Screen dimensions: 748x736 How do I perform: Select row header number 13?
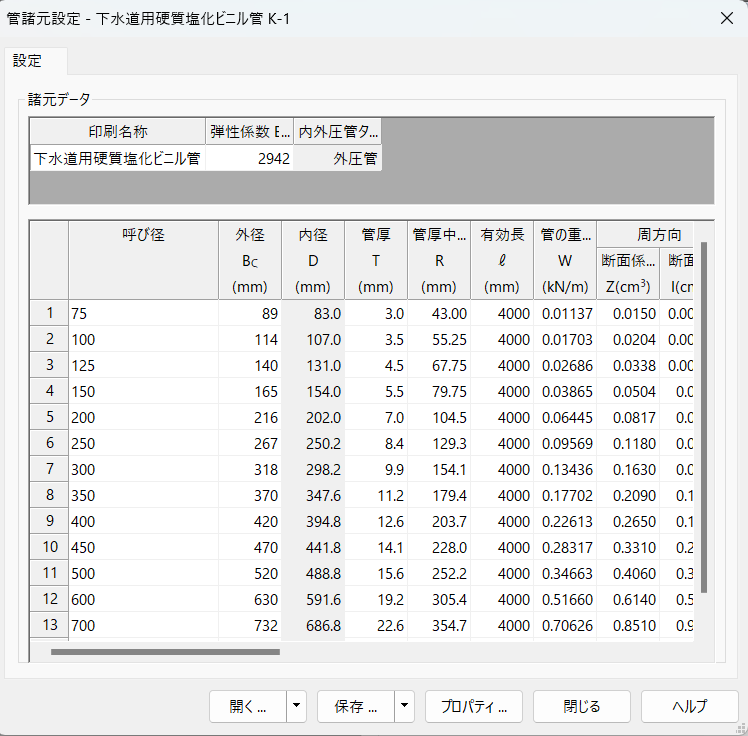(x=49, y=625)
